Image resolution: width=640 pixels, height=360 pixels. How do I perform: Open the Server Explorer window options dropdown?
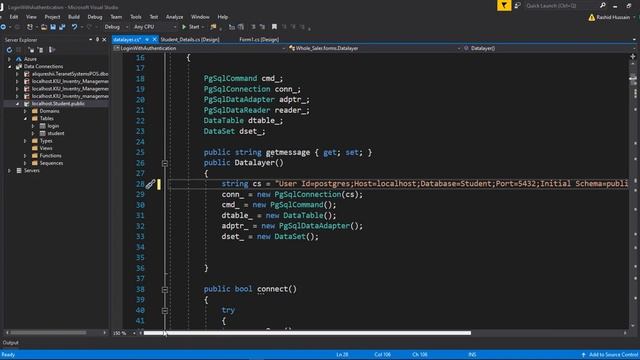90,40
